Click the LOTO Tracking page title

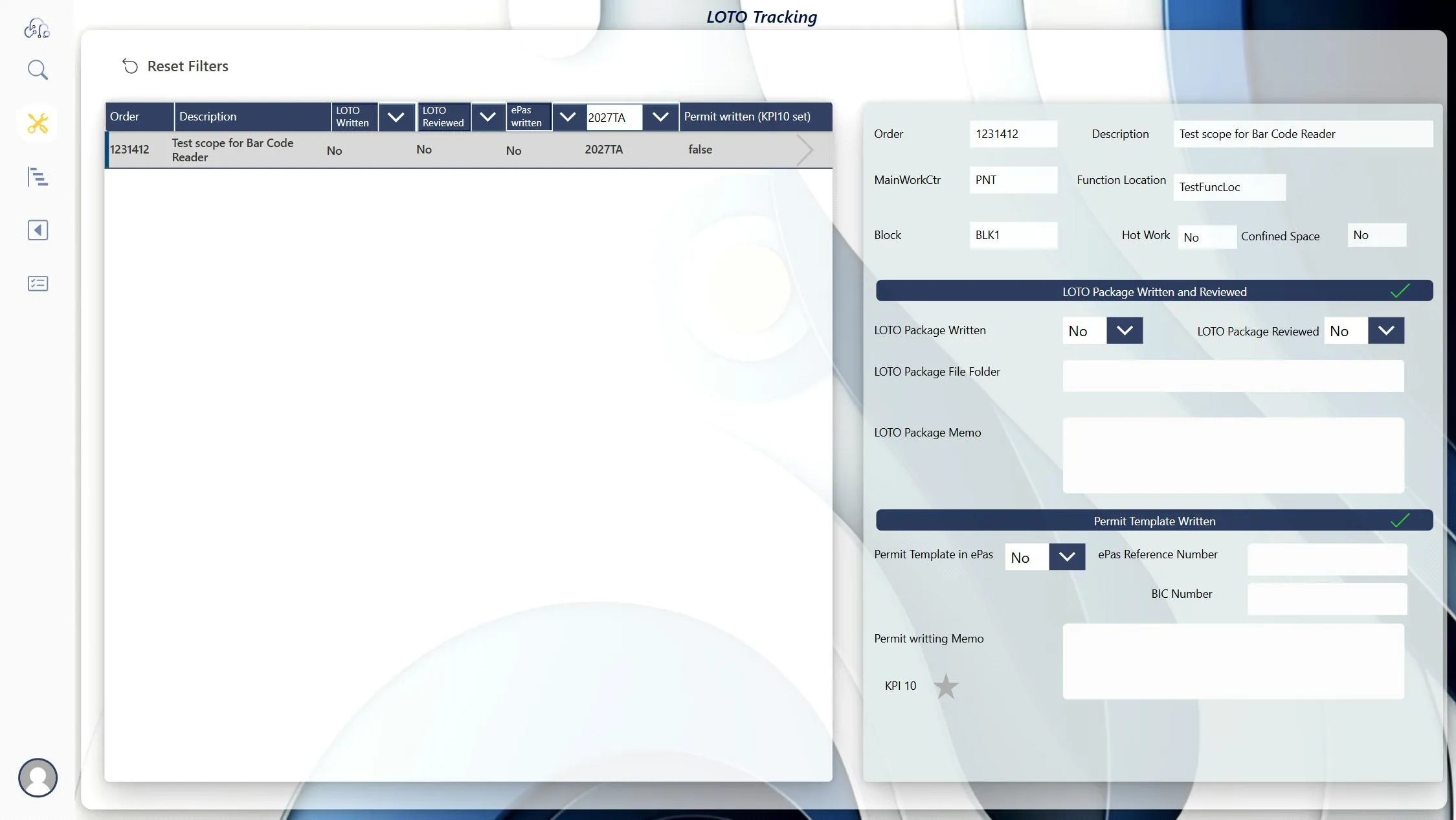[x=761, y=17]
